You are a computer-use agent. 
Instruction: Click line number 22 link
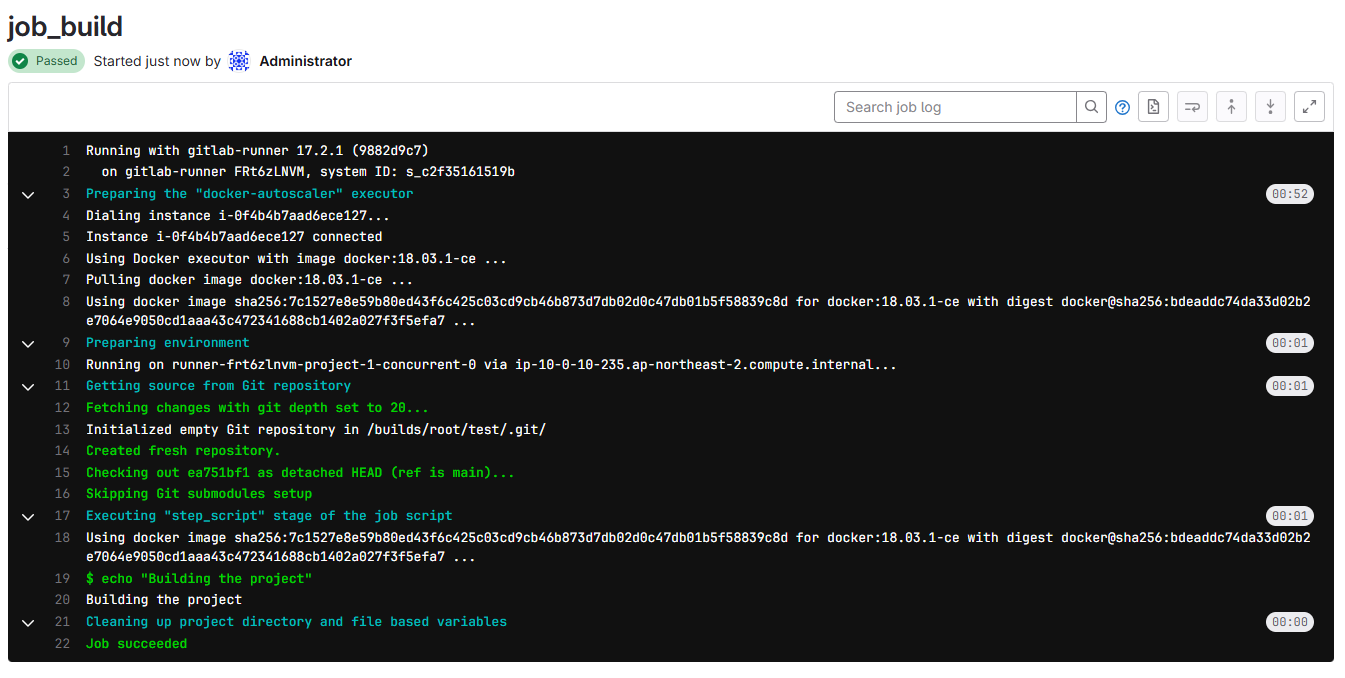pyautogui.click(x=62, y=644)
